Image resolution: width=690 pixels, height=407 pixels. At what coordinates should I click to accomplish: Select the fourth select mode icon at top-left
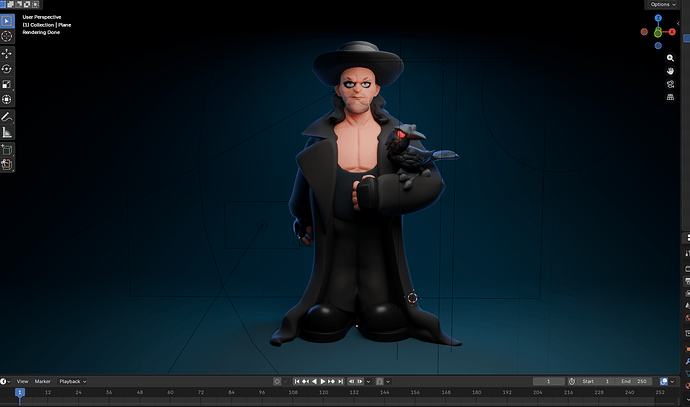click(27, 4)
